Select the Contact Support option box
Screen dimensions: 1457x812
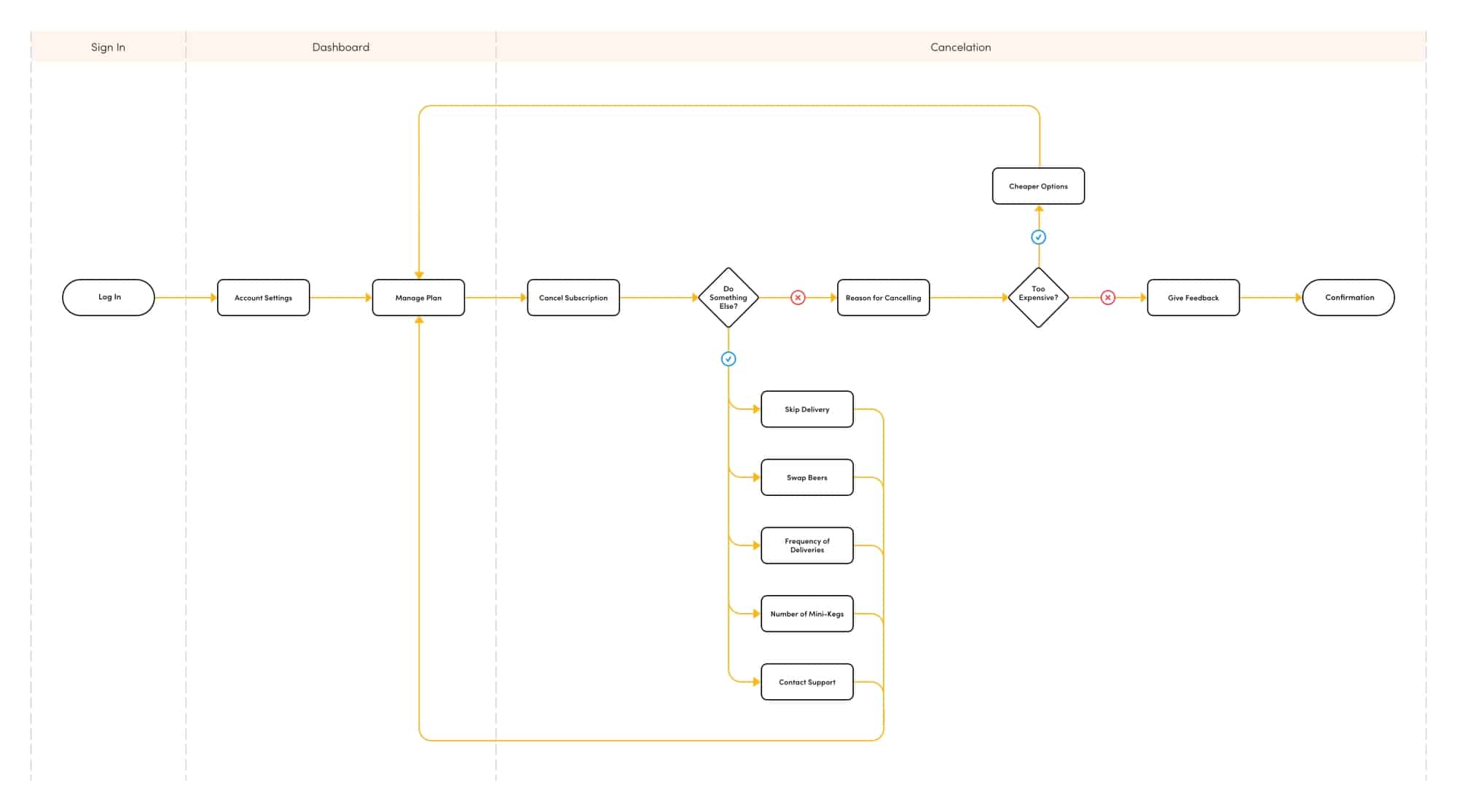(x=807, y=682)
